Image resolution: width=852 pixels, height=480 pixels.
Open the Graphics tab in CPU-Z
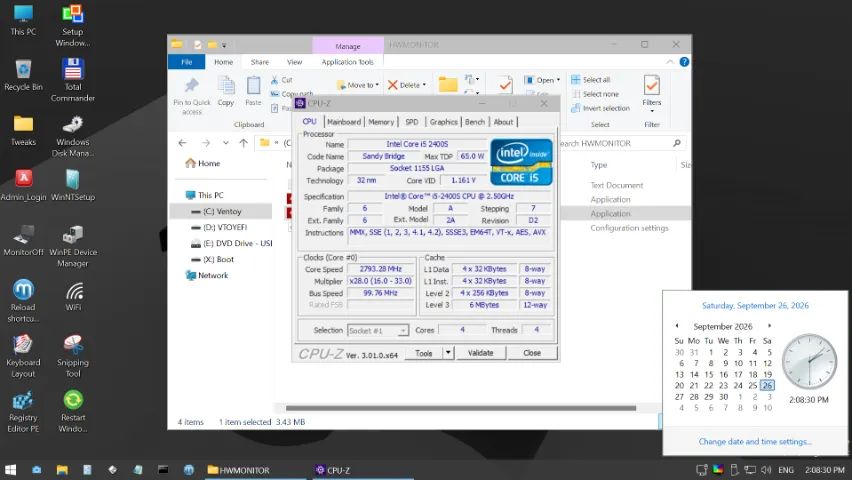click(443, 122)
